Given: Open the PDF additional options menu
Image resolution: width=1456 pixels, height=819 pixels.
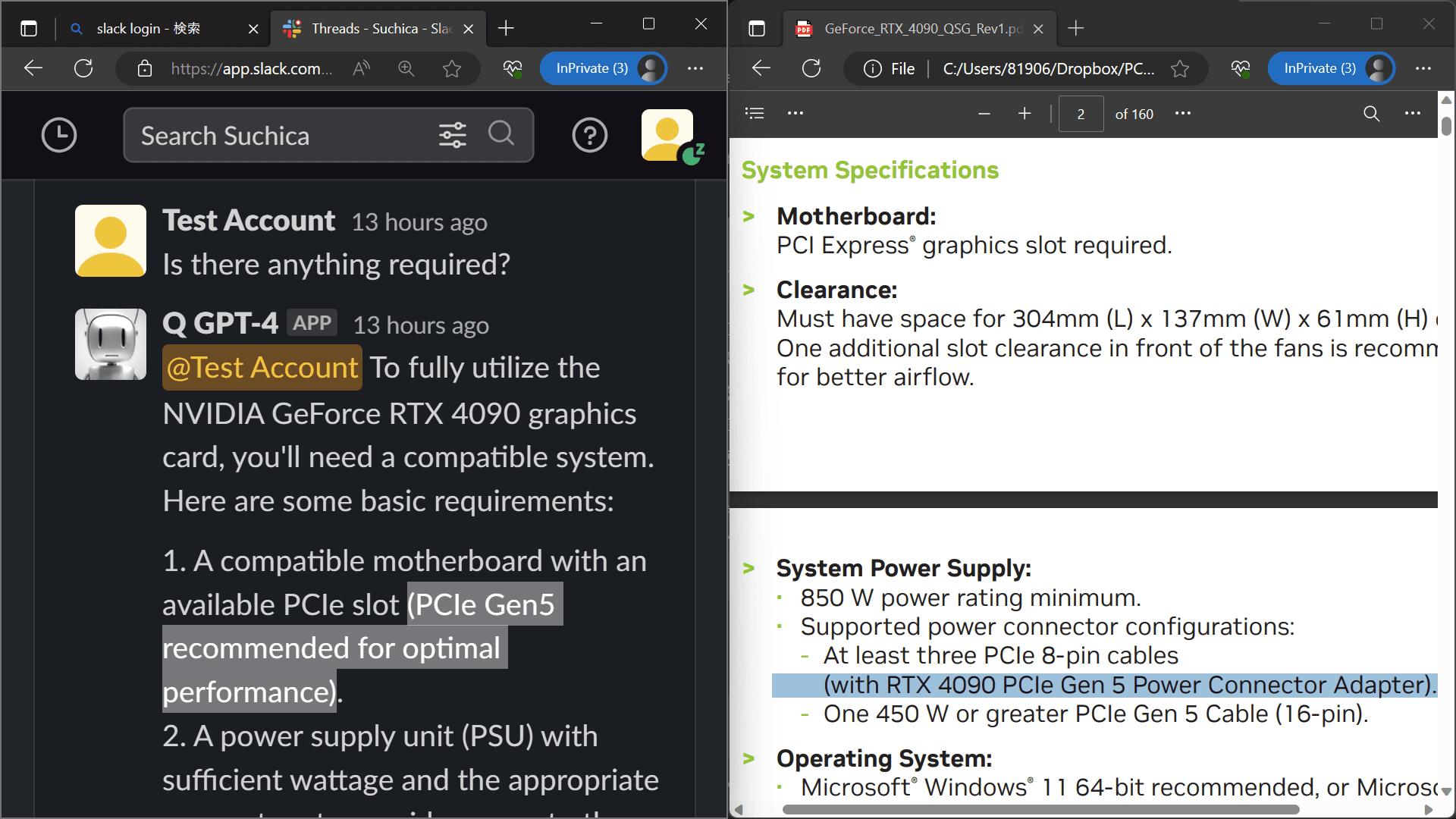Looking at the screenshot, I should (x=1413, y=114).
